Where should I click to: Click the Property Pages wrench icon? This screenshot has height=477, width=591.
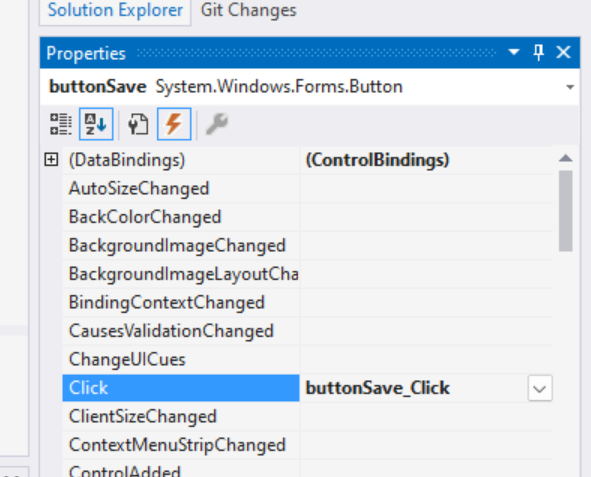(217, 124)
